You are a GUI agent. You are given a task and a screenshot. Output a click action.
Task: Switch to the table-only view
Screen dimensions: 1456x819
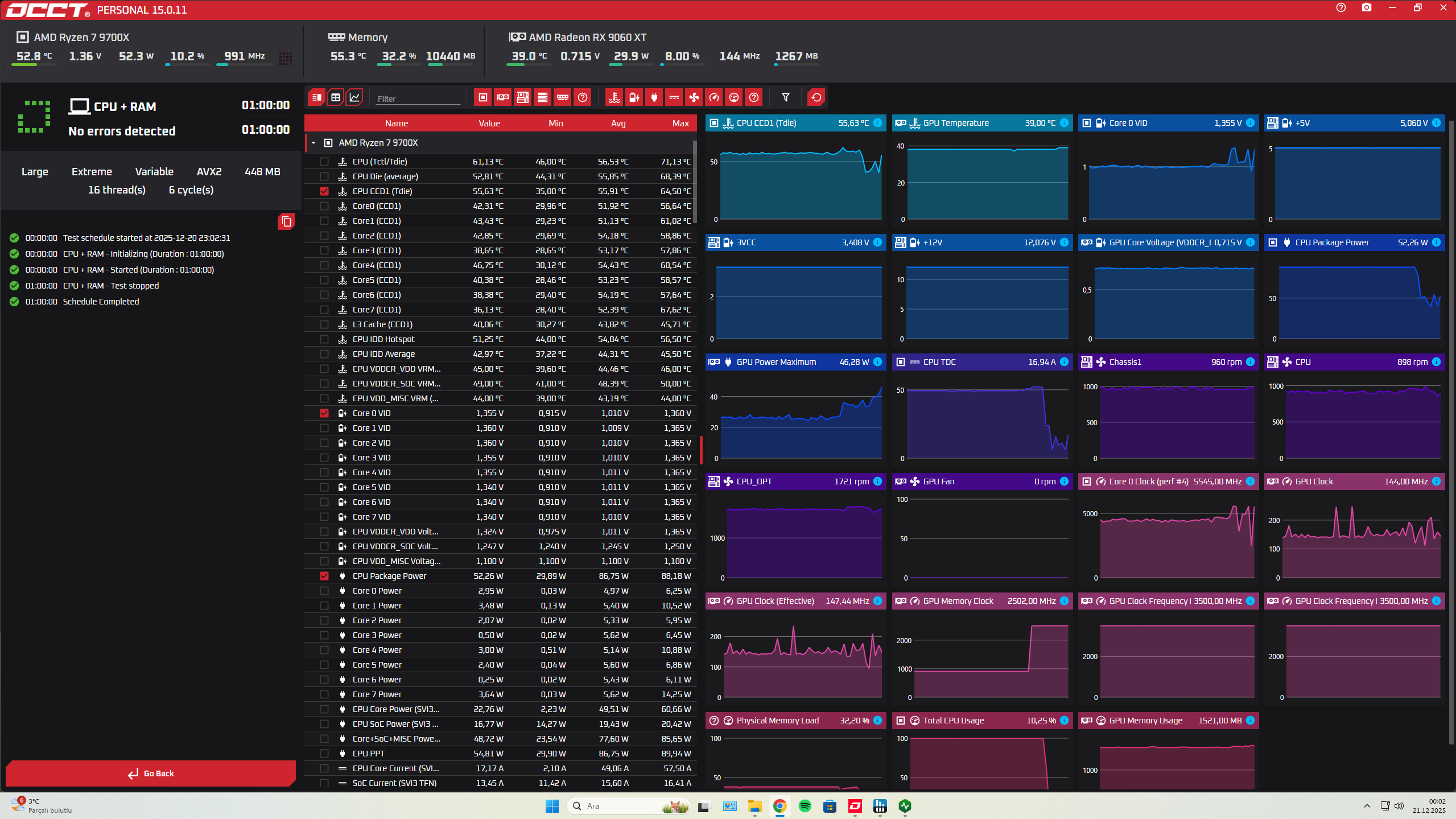pyautogui.click(x=336, y=97)
